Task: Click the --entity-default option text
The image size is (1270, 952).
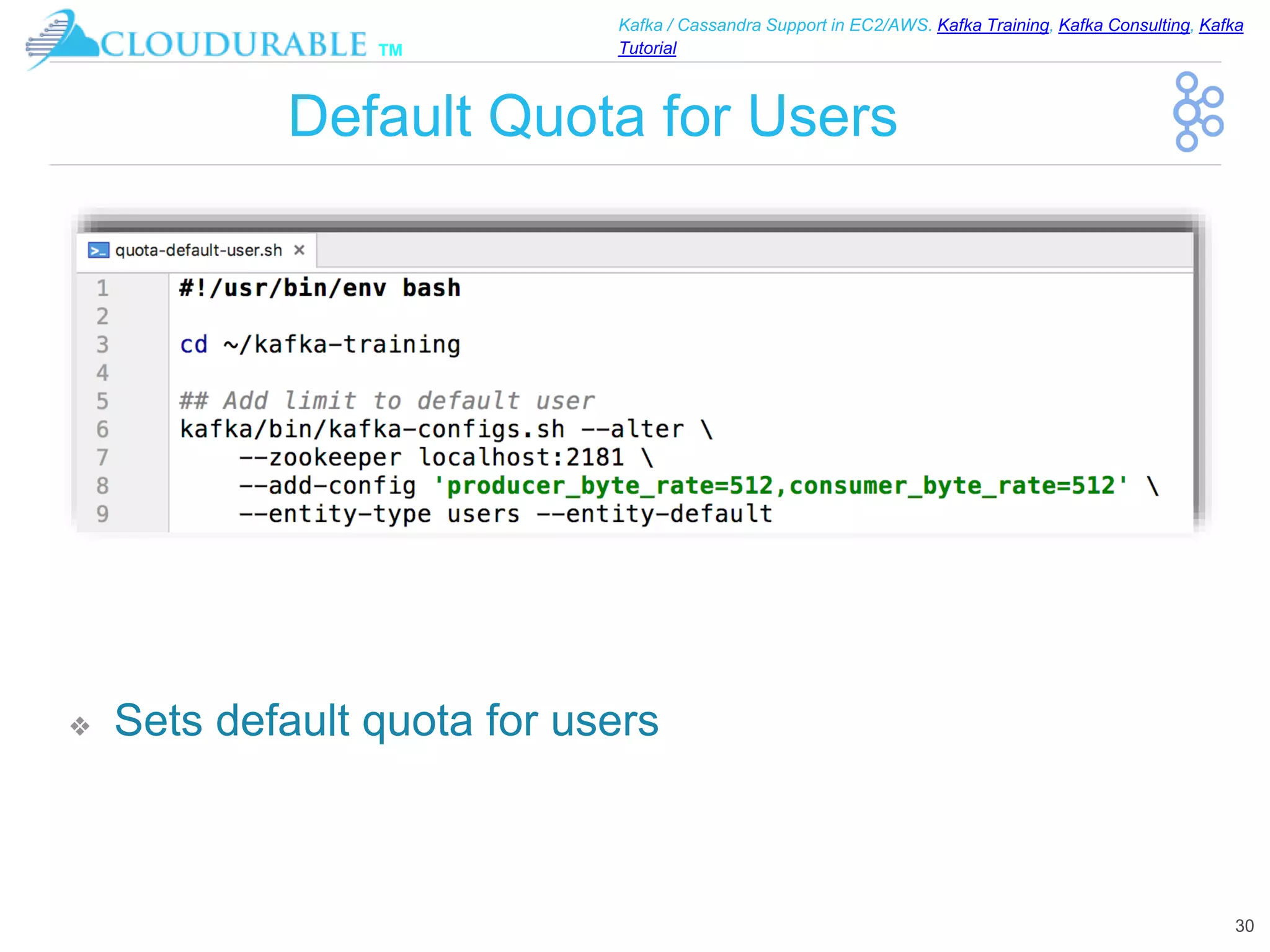Action: click(654, 514)
